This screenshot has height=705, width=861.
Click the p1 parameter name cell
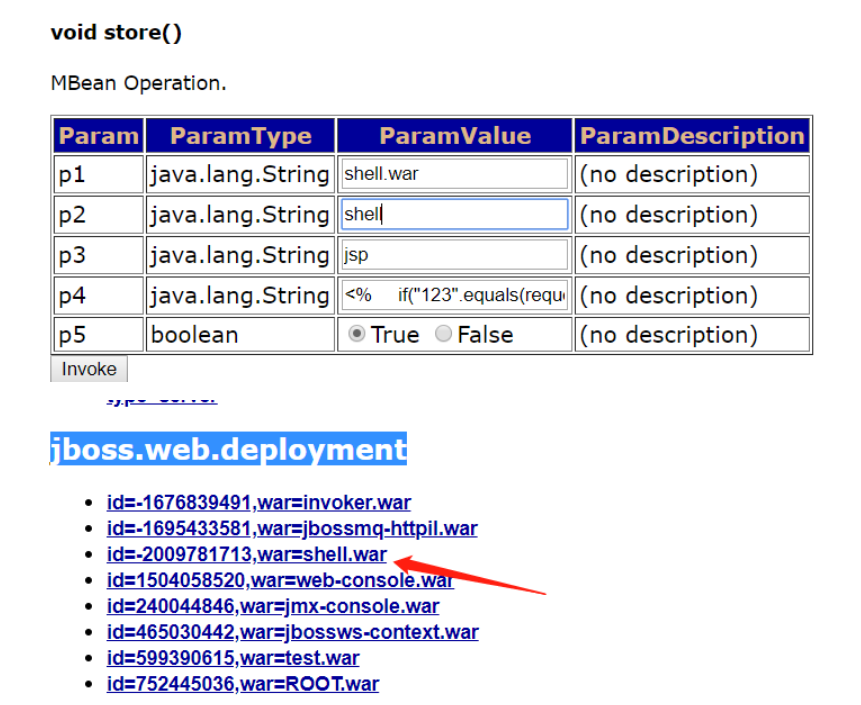click(x=99, y=174)
